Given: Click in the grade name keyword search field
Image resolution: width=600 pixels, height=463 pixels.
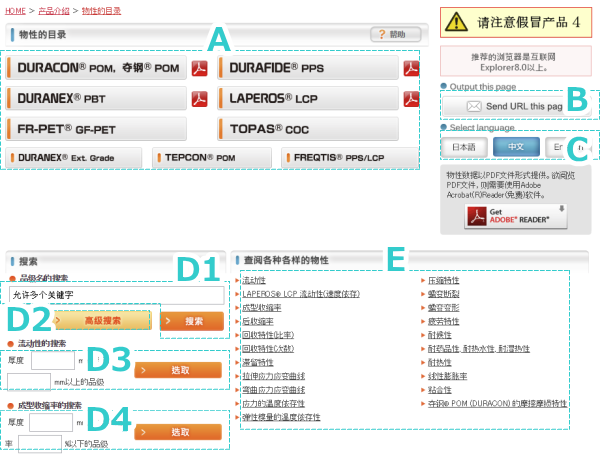Looking at the screenshot, I should 117,295.
